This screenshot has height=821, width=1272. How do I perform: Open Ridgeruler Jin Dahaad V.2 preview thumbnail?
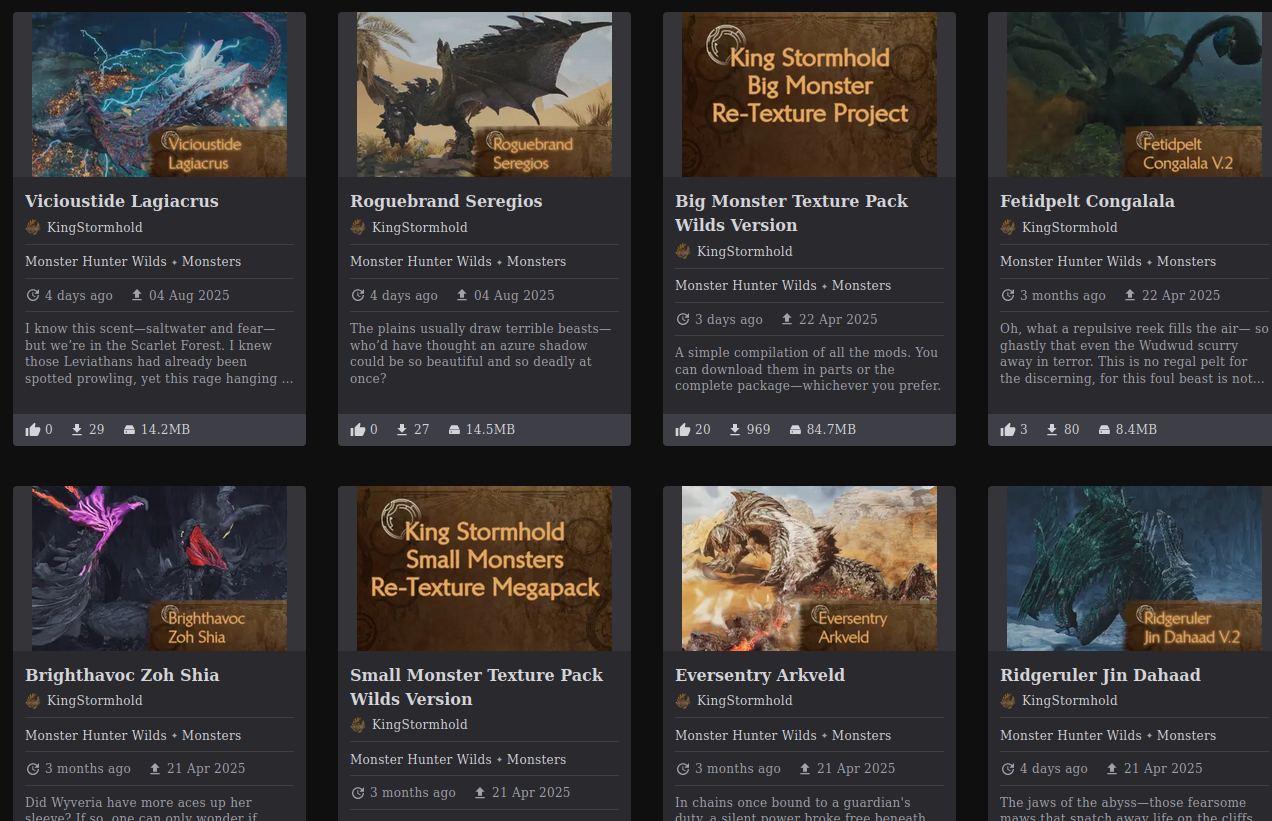1134,569
